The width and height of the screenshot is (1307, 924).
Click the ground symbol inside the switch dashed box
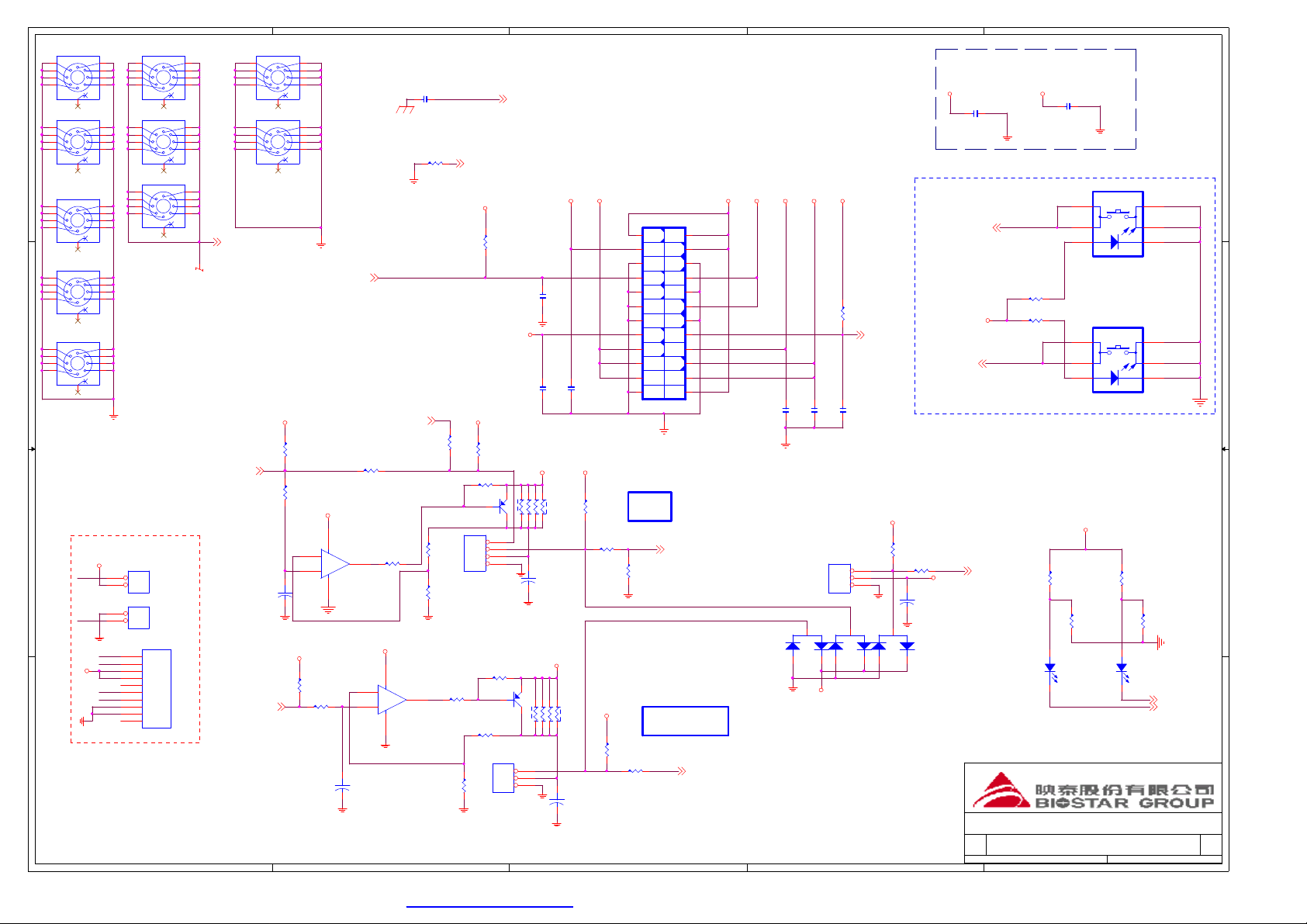pos(1200,403)
